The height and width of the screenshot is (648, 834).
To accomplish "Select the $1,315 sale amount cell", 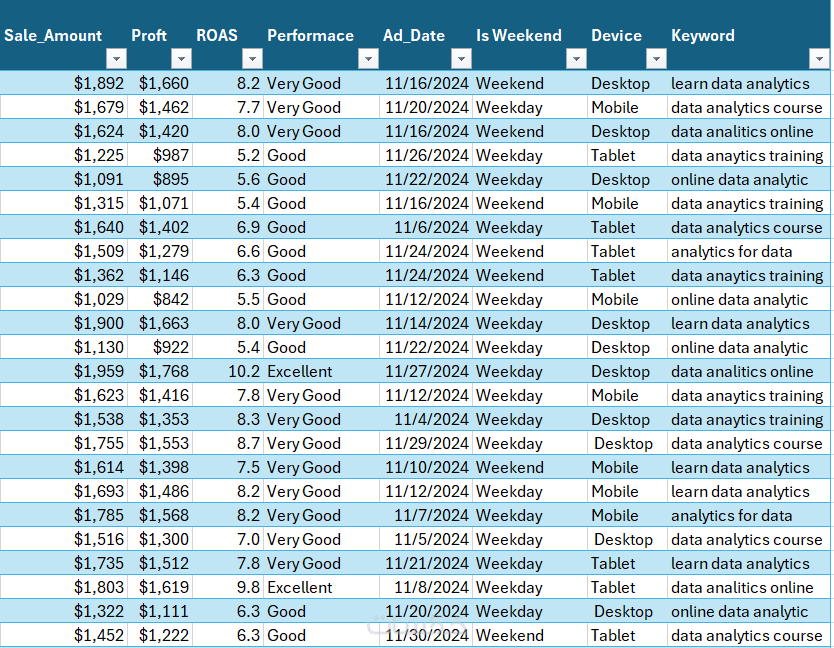I will pos(64,203).
